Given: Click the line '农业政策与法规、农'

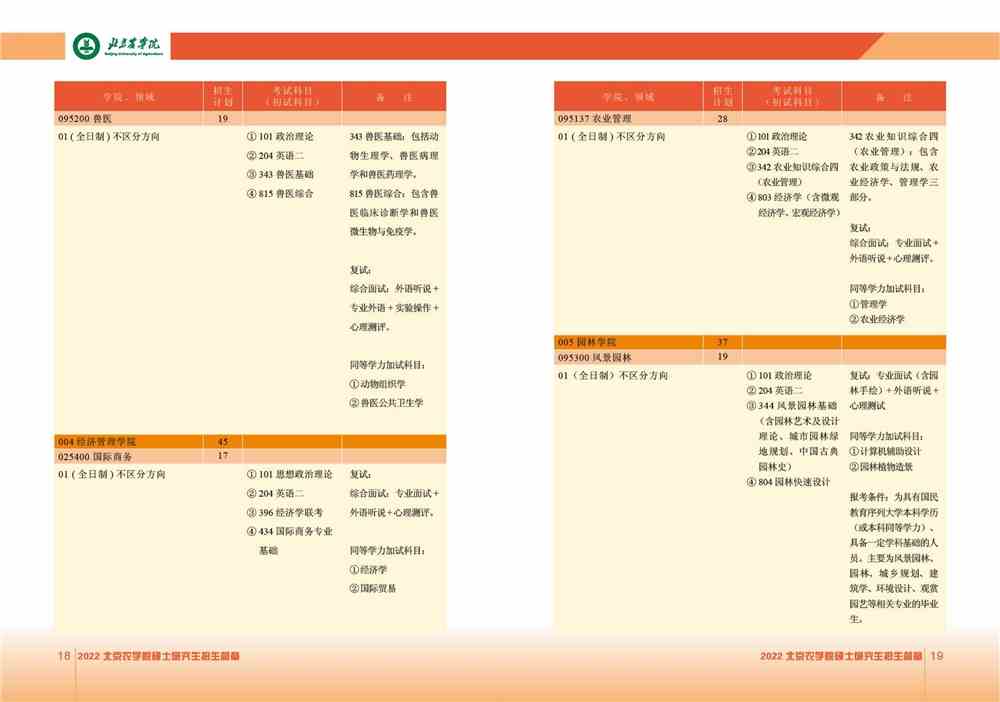Looking at the screenshot, I should pyautogui.click(x=893, y=167).
